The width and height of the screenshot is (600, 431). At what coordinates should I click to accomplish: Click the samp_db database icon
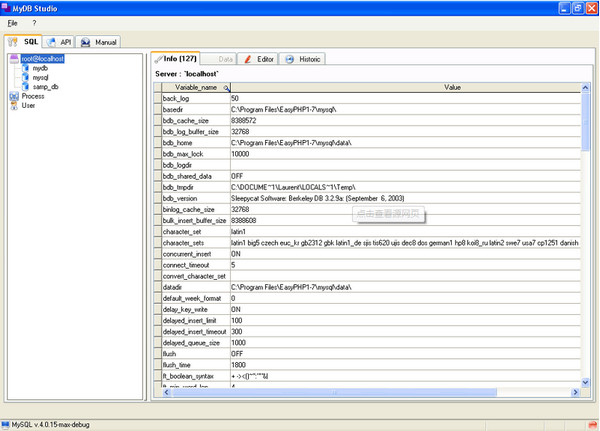25,87
